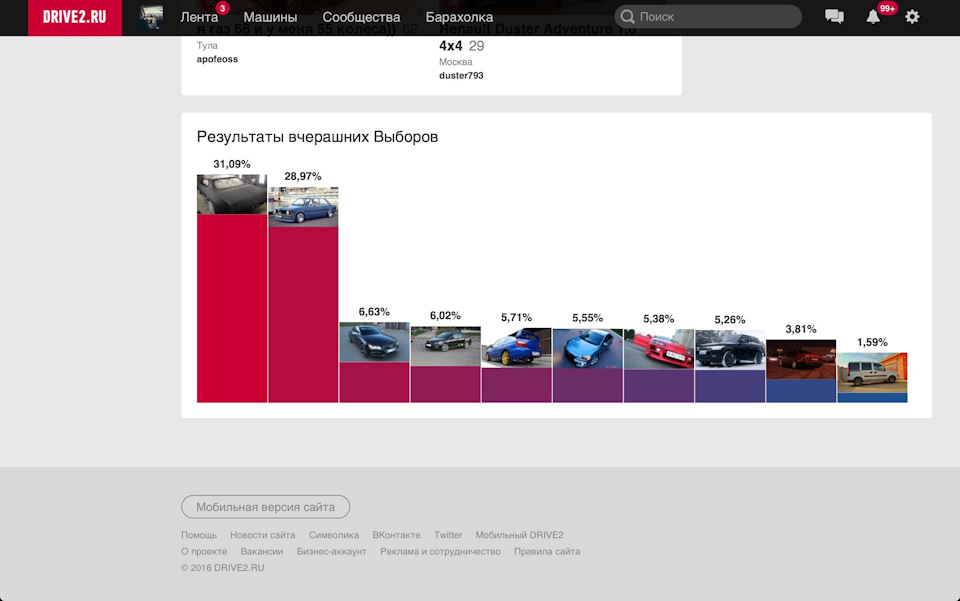Open the Правила сайта link
Image resolution: width=960 pixels, height=601 pixels.
pos(547,551)
